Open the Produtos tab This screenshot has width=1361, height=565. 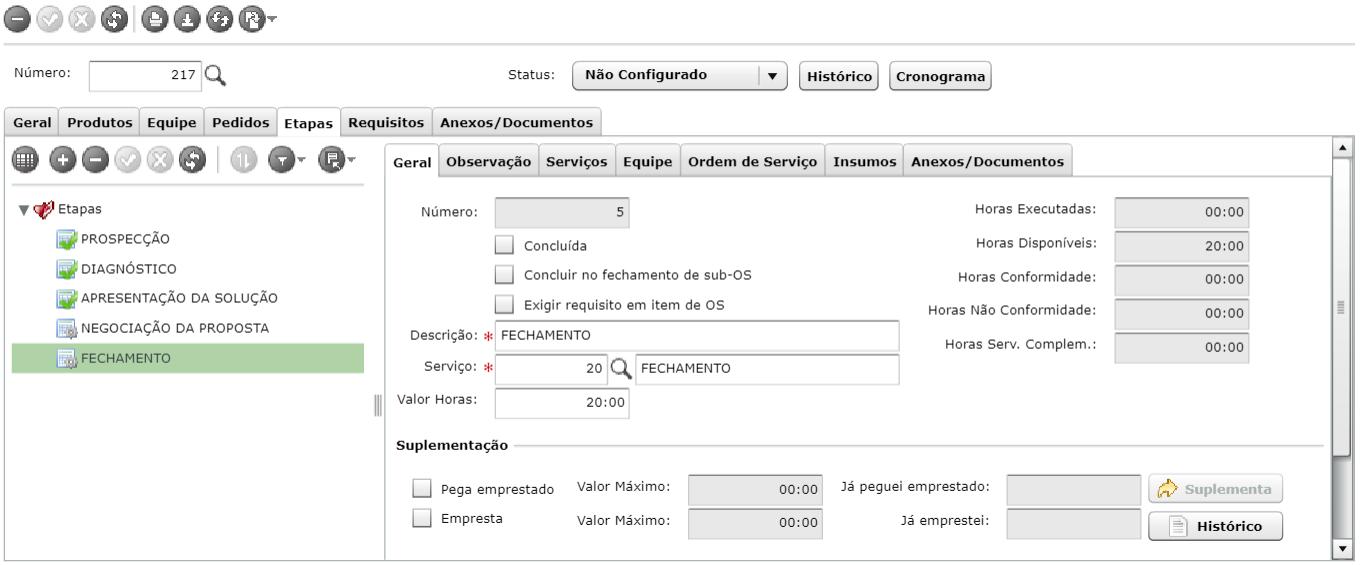[x=99, y=122]
